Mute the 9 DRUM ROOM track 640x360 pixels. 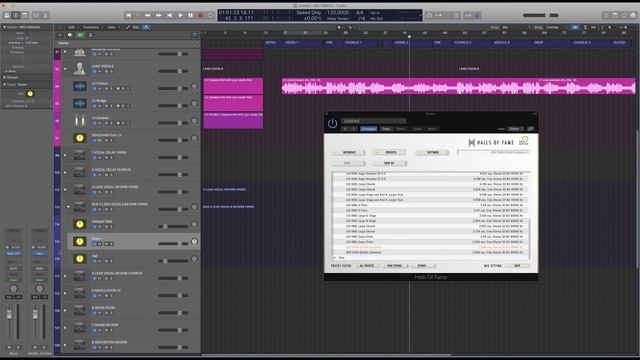tap(106, 313)
